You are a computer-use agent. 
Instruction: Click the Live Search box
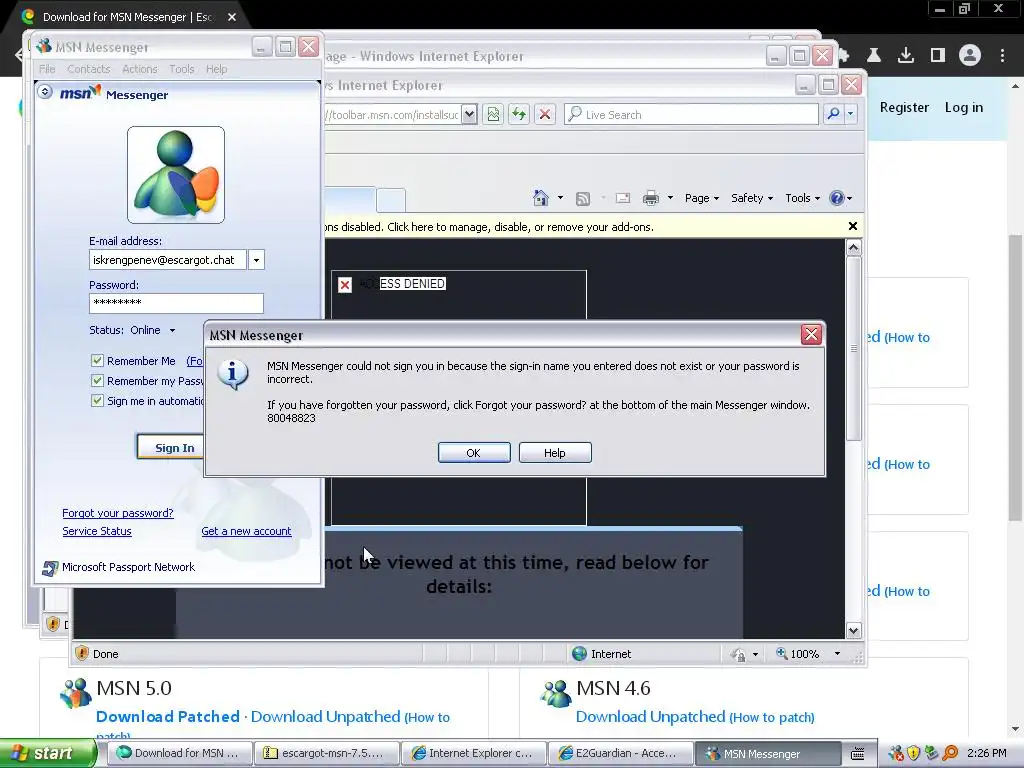coord(692,114)
